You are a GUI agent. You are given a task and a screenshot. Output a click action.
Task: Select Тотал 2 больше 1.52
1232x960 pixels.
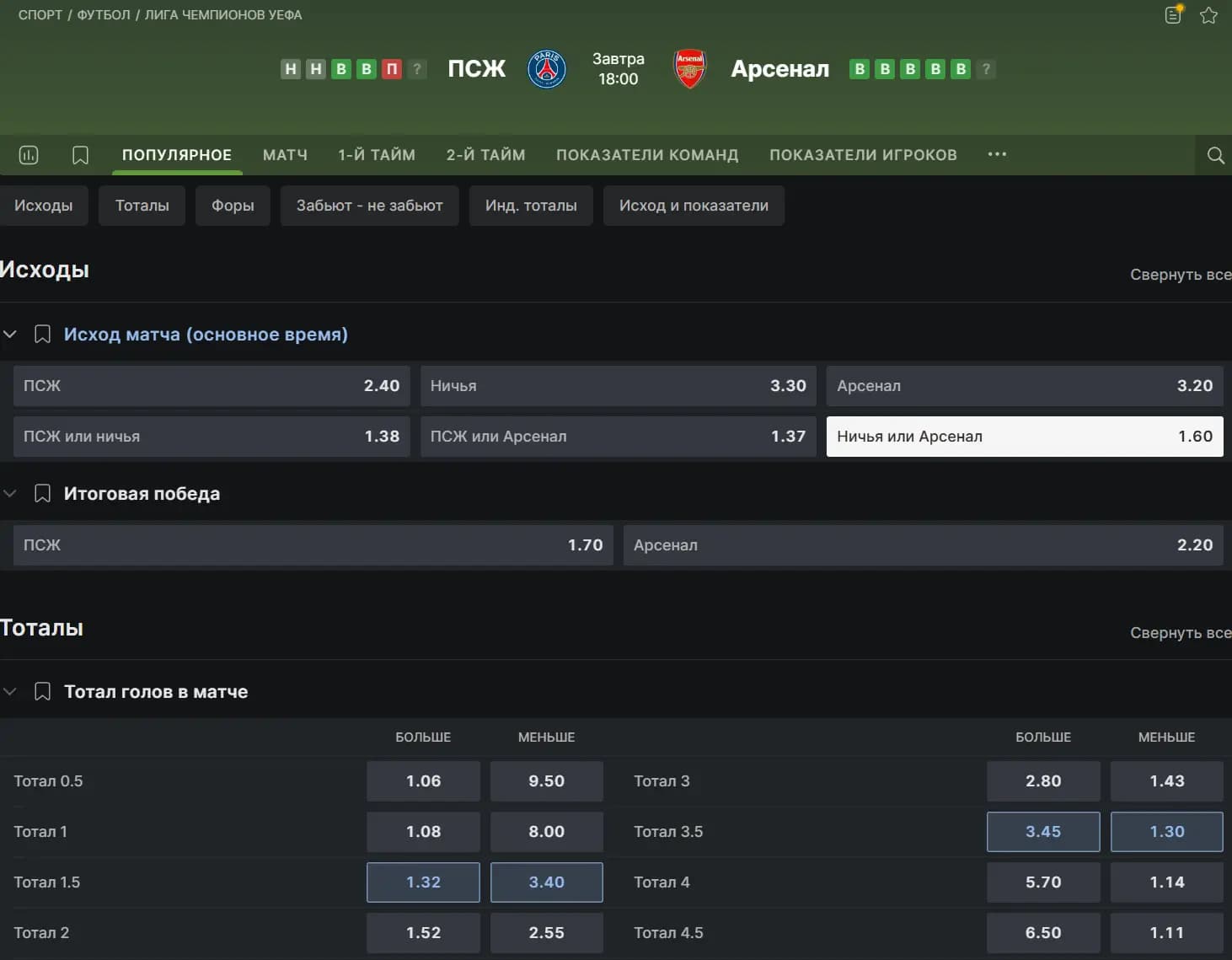(423, 933)
